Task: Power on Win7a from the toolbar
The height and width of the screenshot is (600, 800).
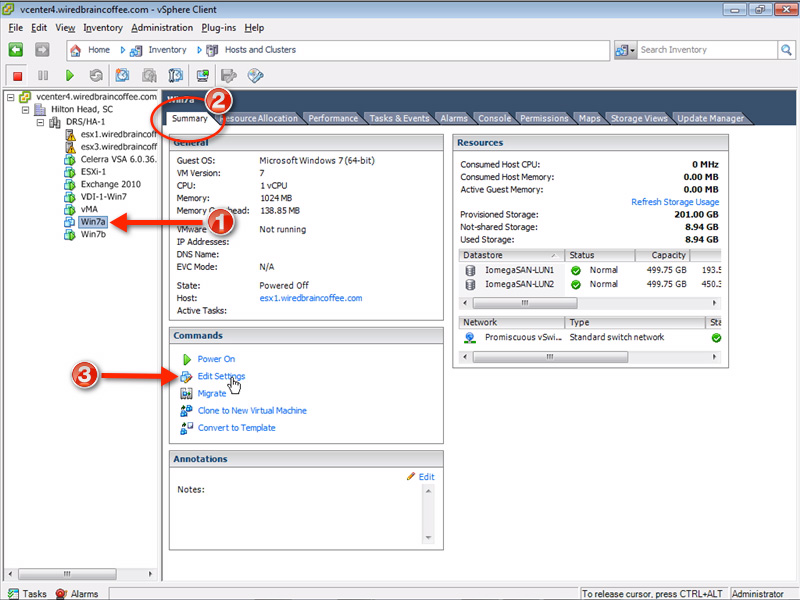Action: point(68,75)
